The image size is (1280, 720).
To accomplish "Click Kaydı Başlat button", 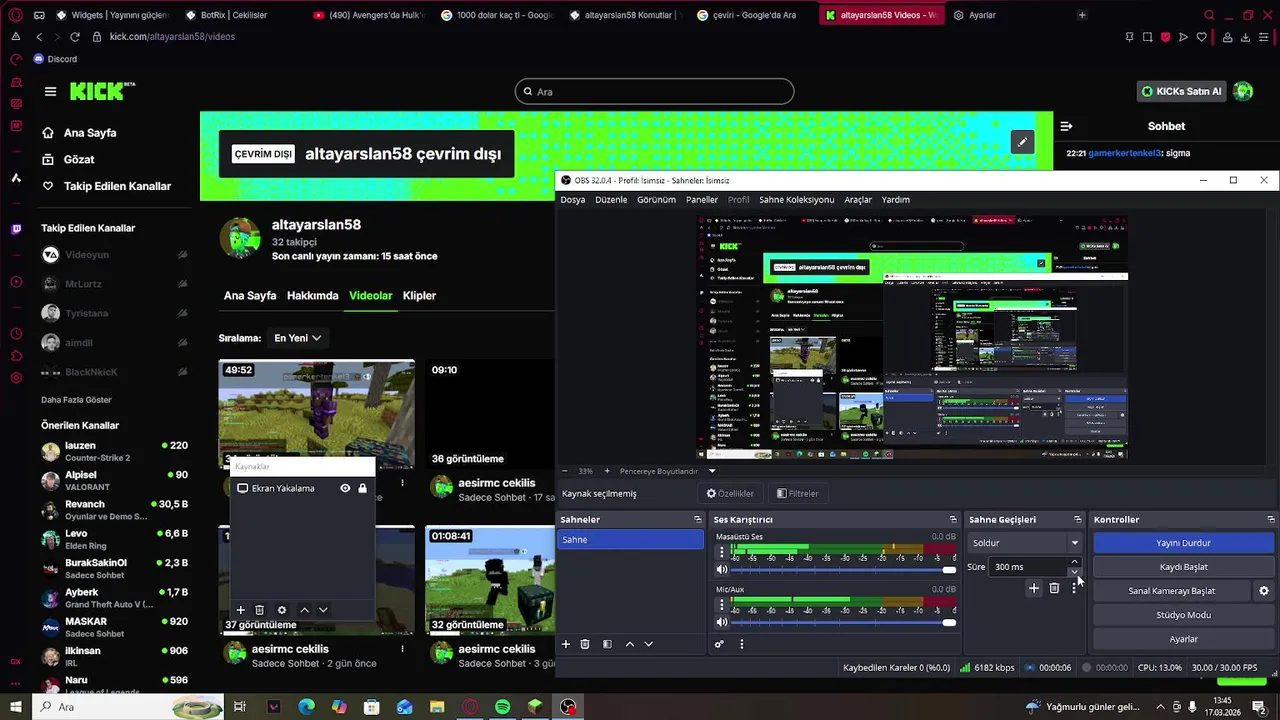I will point(1184,567).
